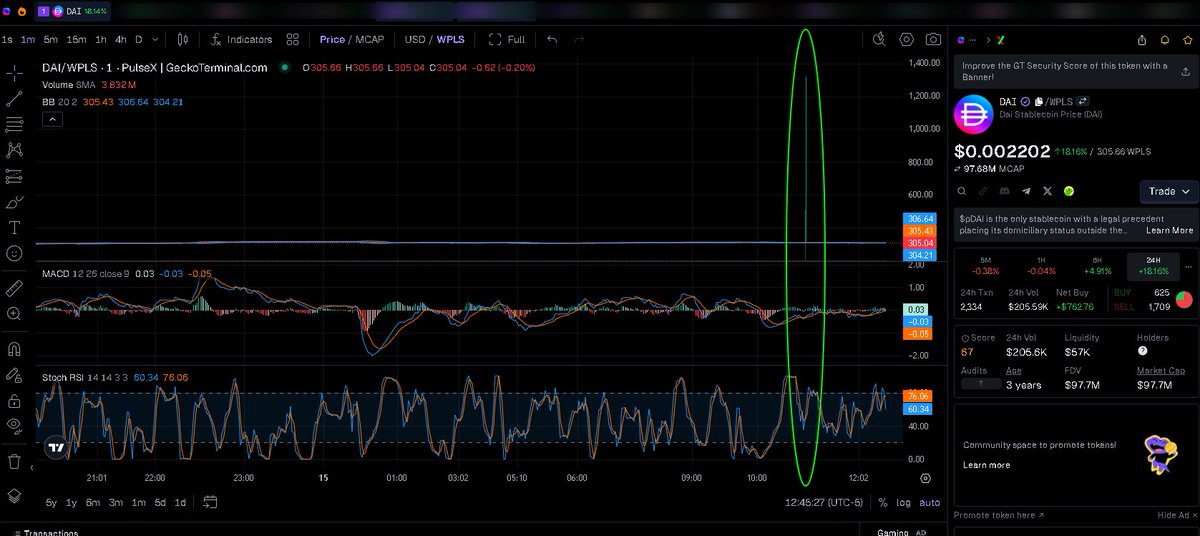The width and height of the screenshot is (1200, 536).
Task: Swap the DAI/WPLS pair order
Action: coord(1082,101)
